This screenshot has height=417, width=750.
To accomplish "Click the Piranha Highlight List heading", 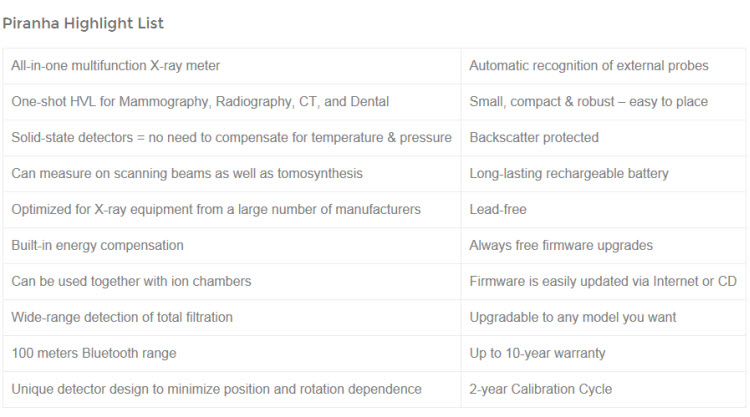I will (83, 22).
